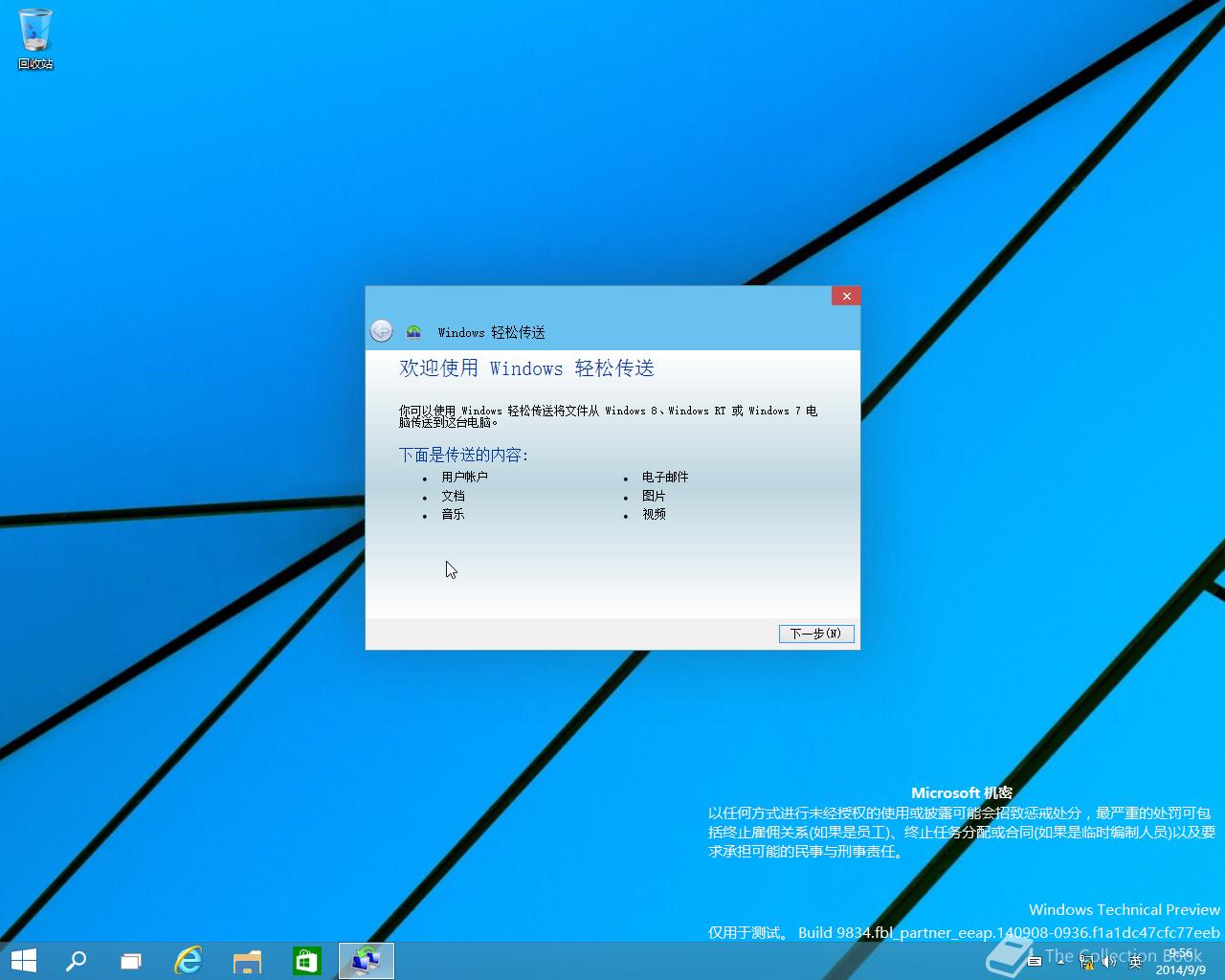Click the back arrow in the wizard
The width and height of the screenshot is (1225, 980).
(381, 331)
